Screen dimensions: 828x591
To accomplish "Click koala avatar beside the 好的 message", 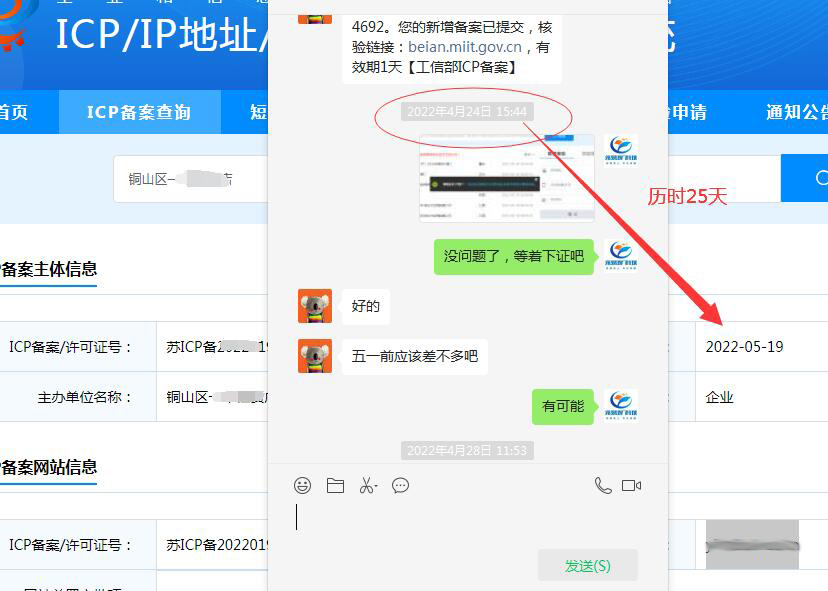I will click(x=314, y=306).
